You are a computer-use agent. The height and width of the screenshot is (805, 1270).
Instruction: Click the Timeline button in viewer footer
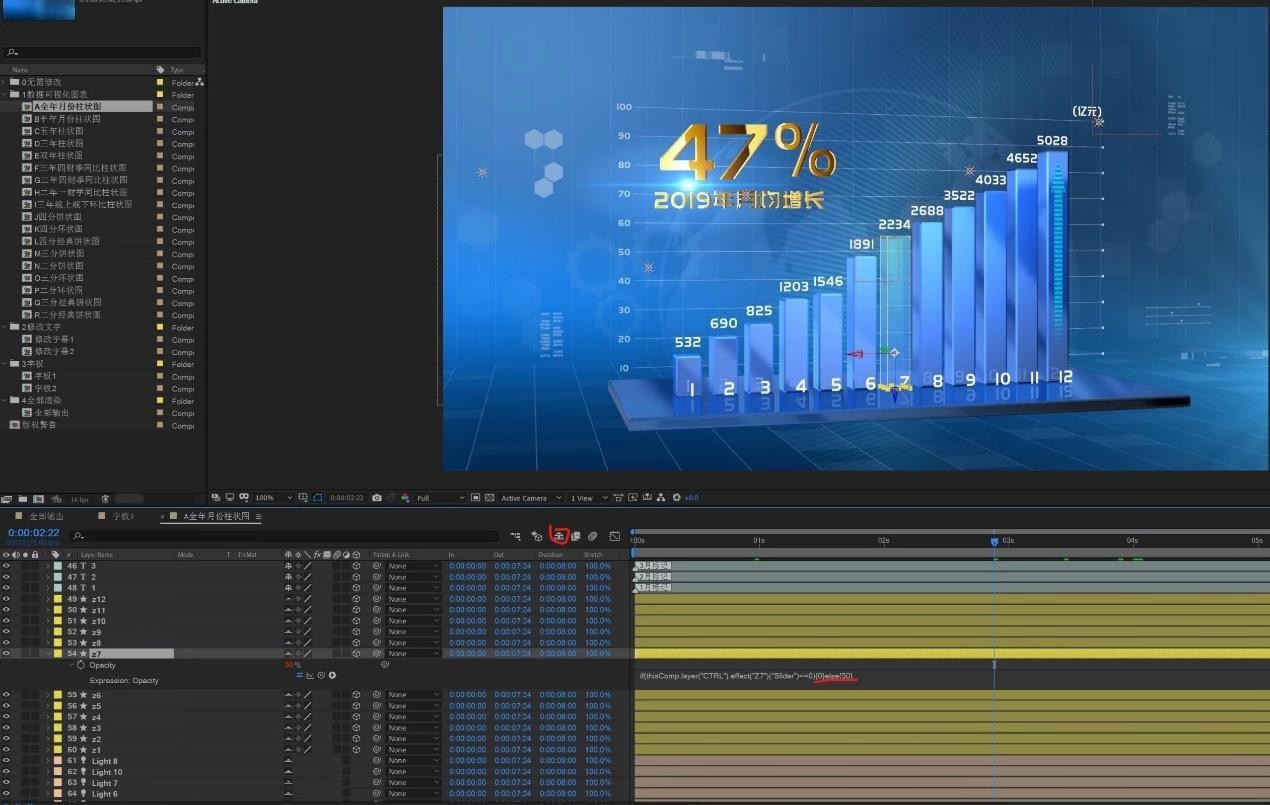tap(648, 497)
